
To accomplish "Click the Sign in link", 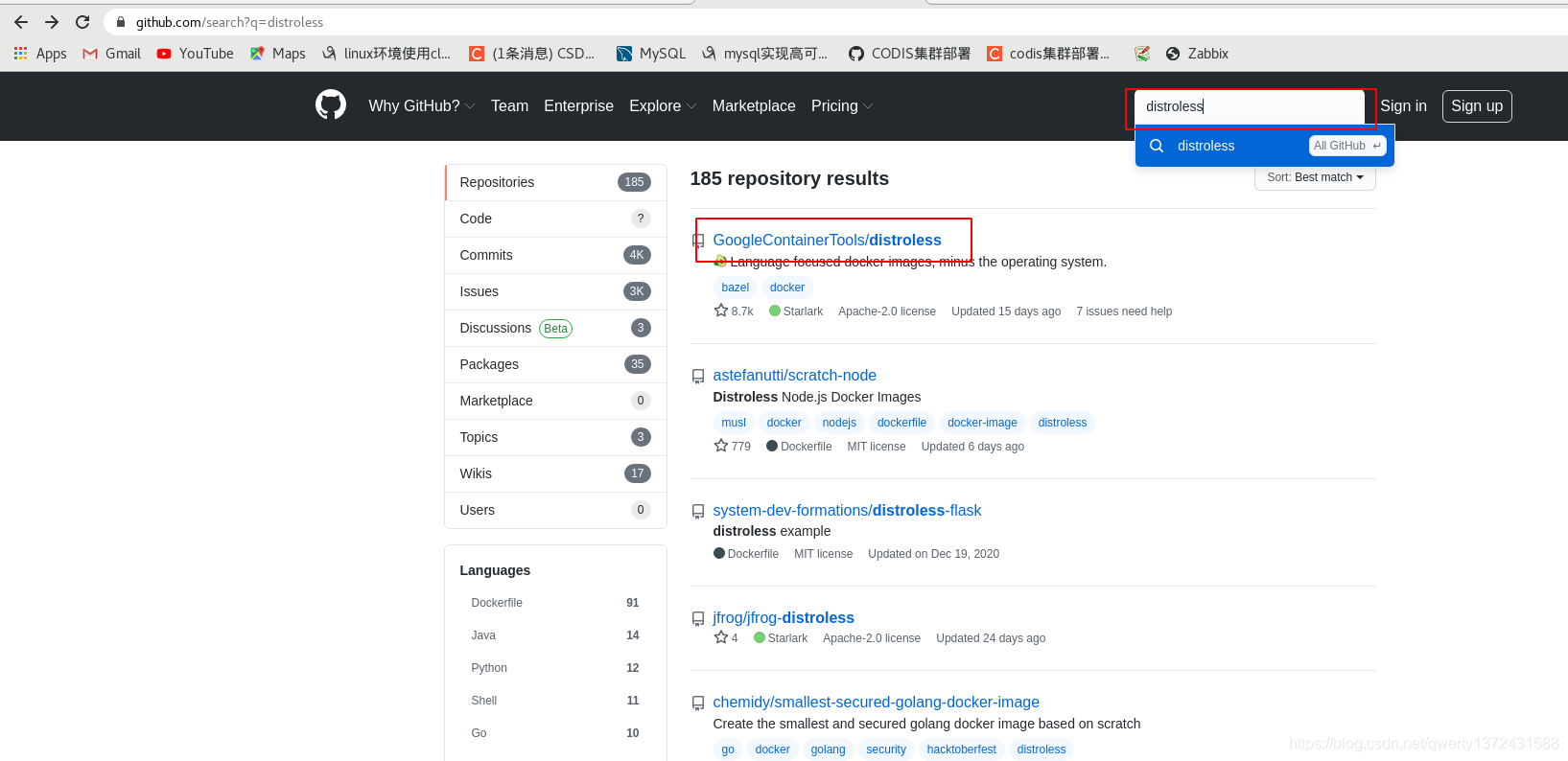I will pos(1403,105).
